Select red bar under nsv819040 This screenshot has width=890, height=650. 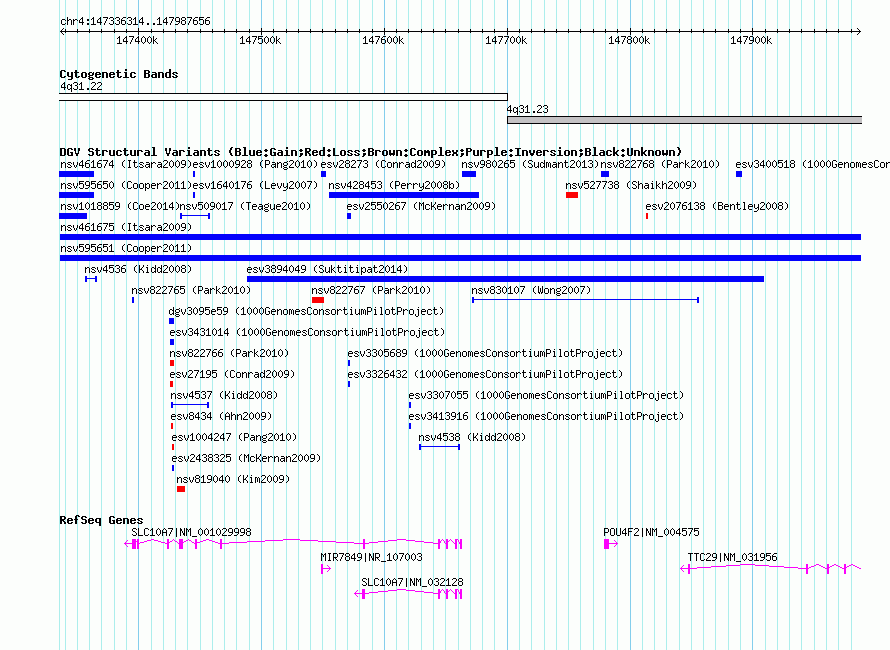[x=181, y=489]
